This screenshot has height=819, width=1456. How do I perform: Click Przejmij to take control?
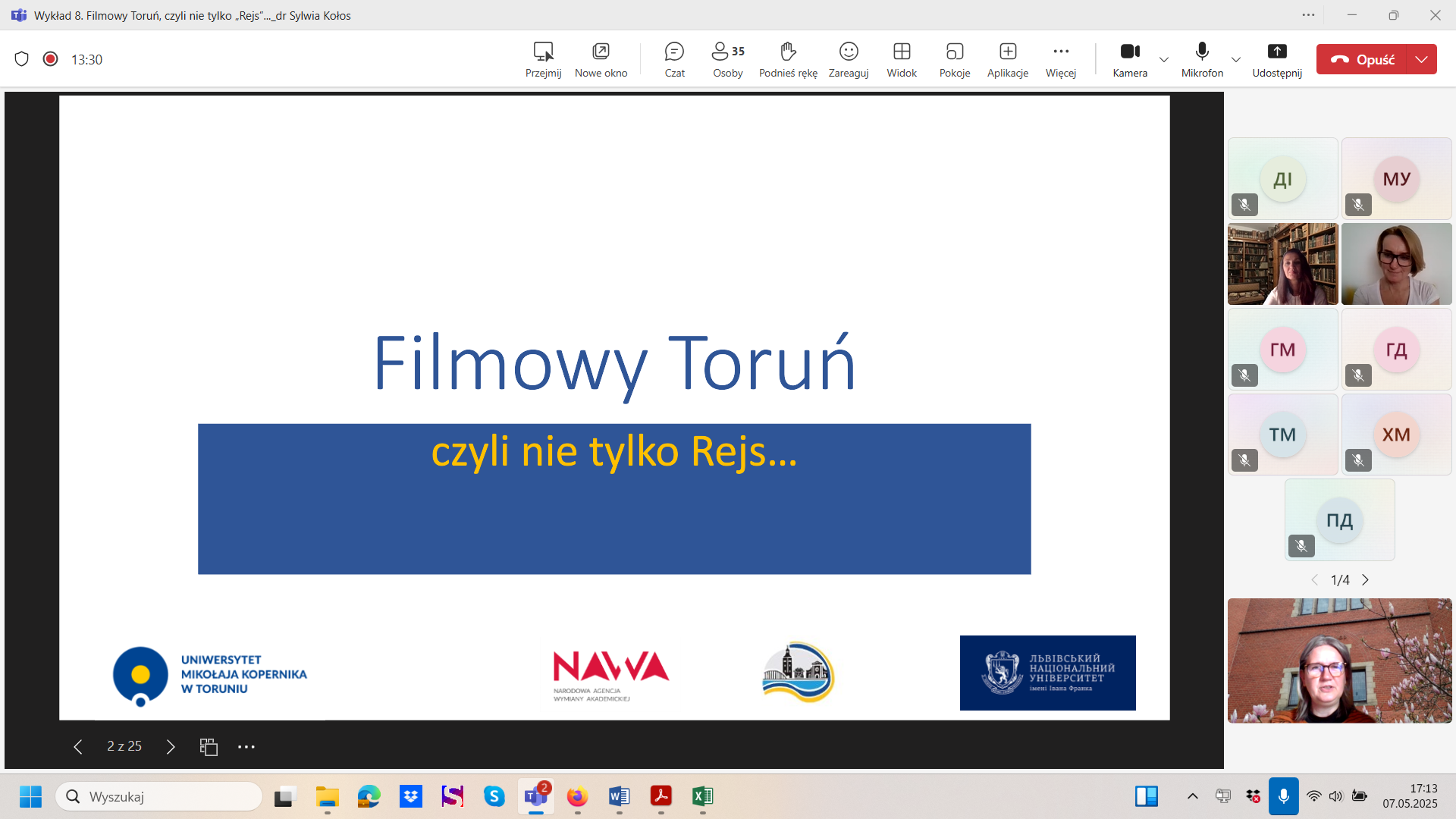click(543, 59)
